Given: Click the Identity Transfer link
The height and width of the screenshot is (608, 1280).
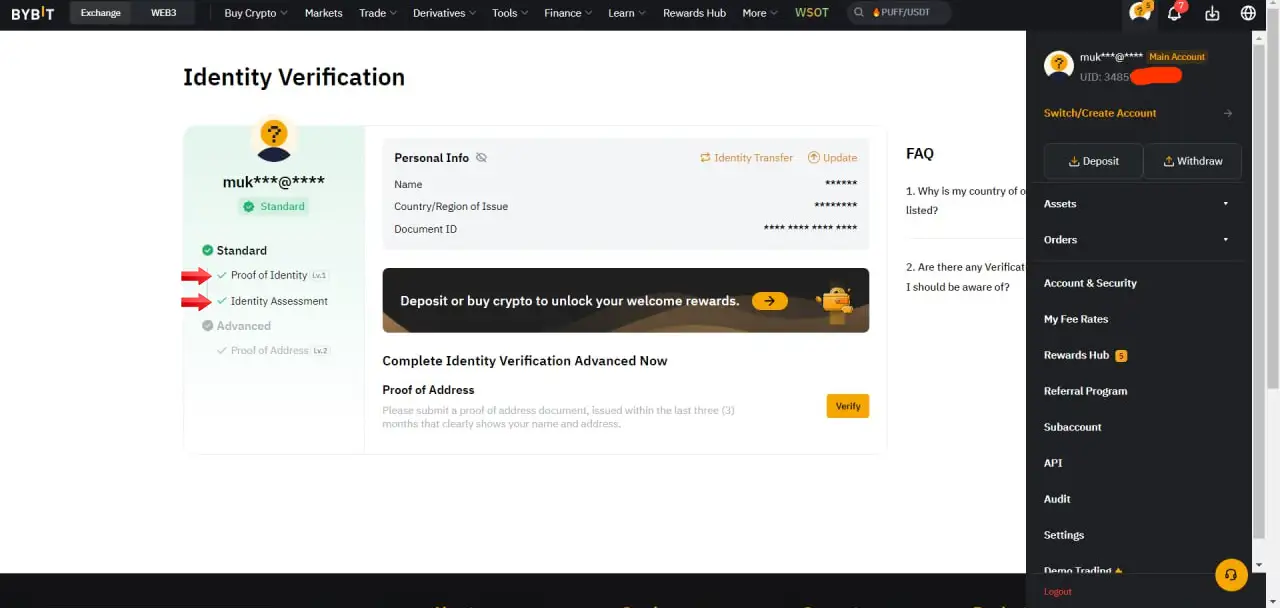Looking at the screenshot, I should [746, 158].
